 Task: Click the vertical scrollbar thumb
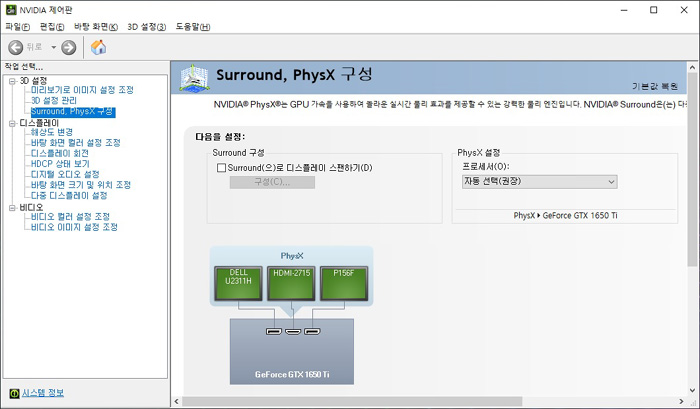692,170
